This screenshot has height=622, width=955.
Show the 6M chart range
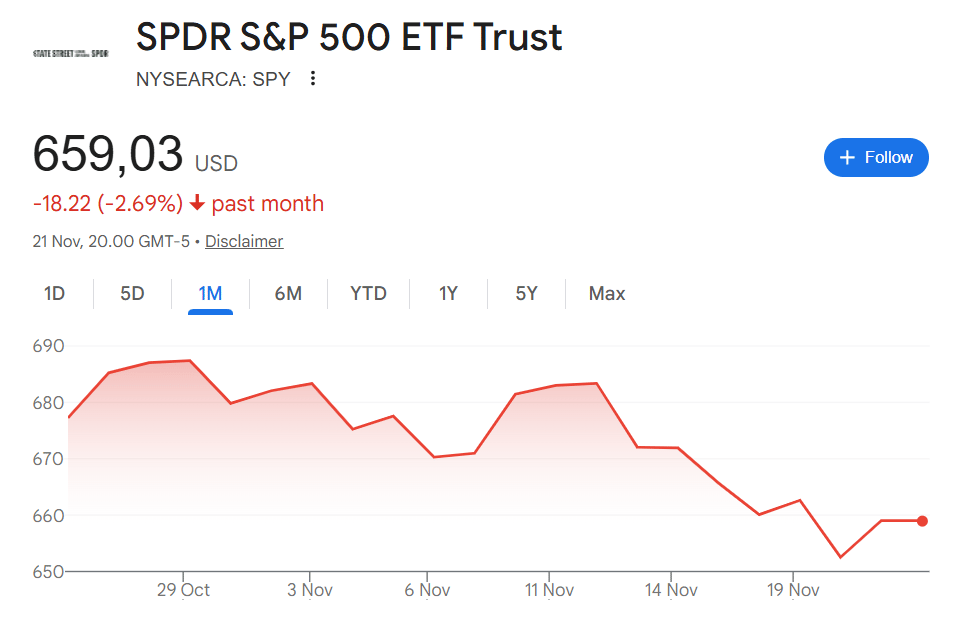coord(288,293)
